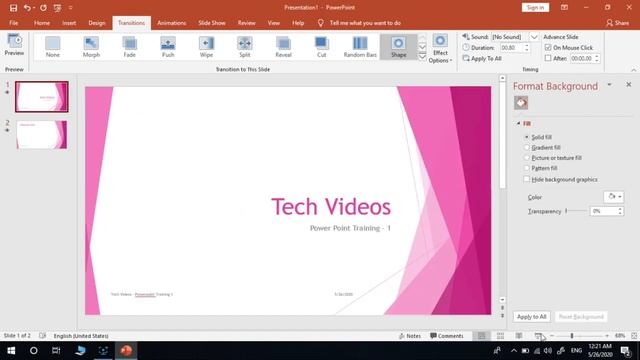Switch to the Home tab

tap(42, 23)
